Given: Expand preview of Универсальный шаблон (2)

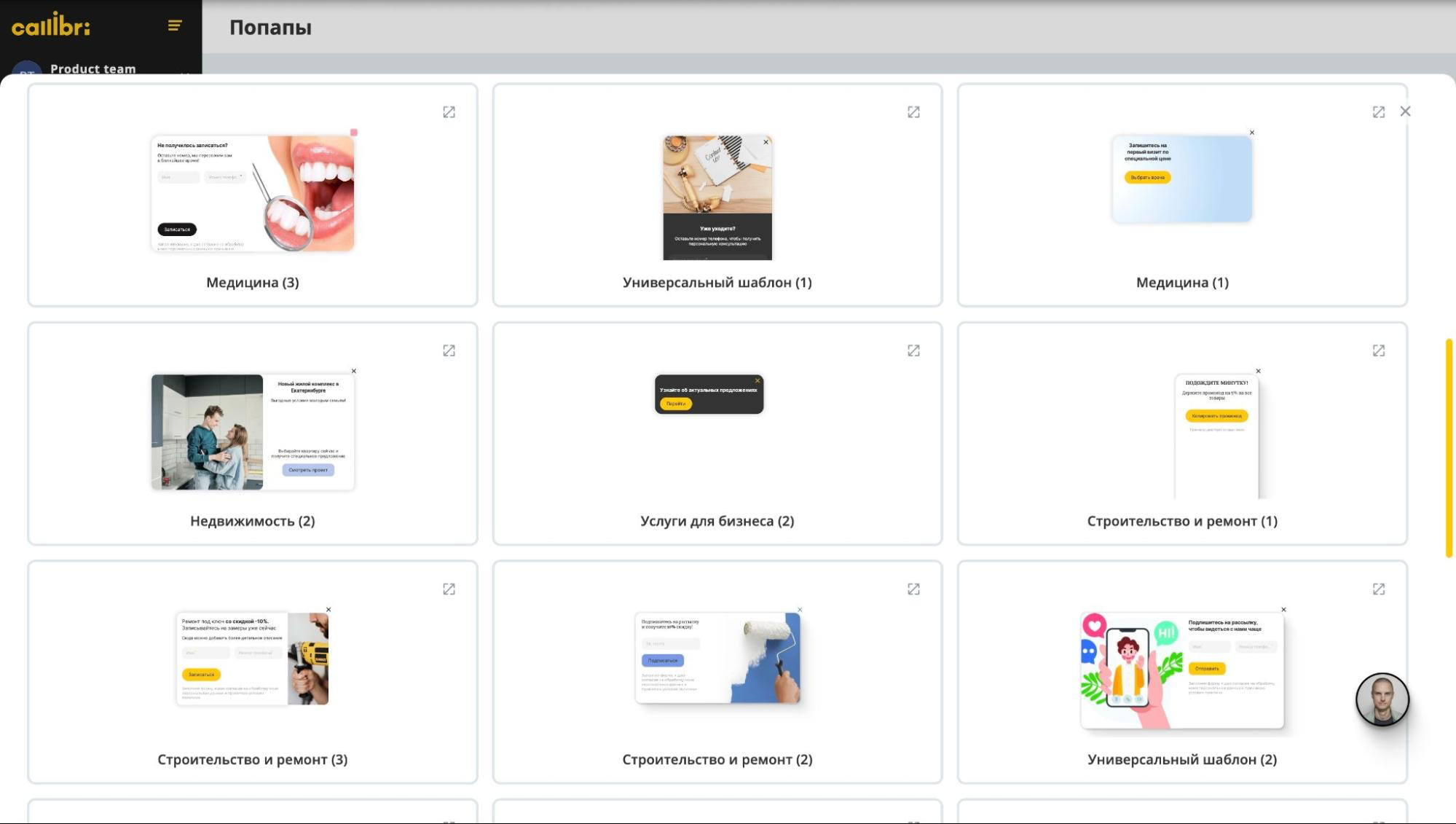Looking at the screenshot, I should coord(1378,589).
